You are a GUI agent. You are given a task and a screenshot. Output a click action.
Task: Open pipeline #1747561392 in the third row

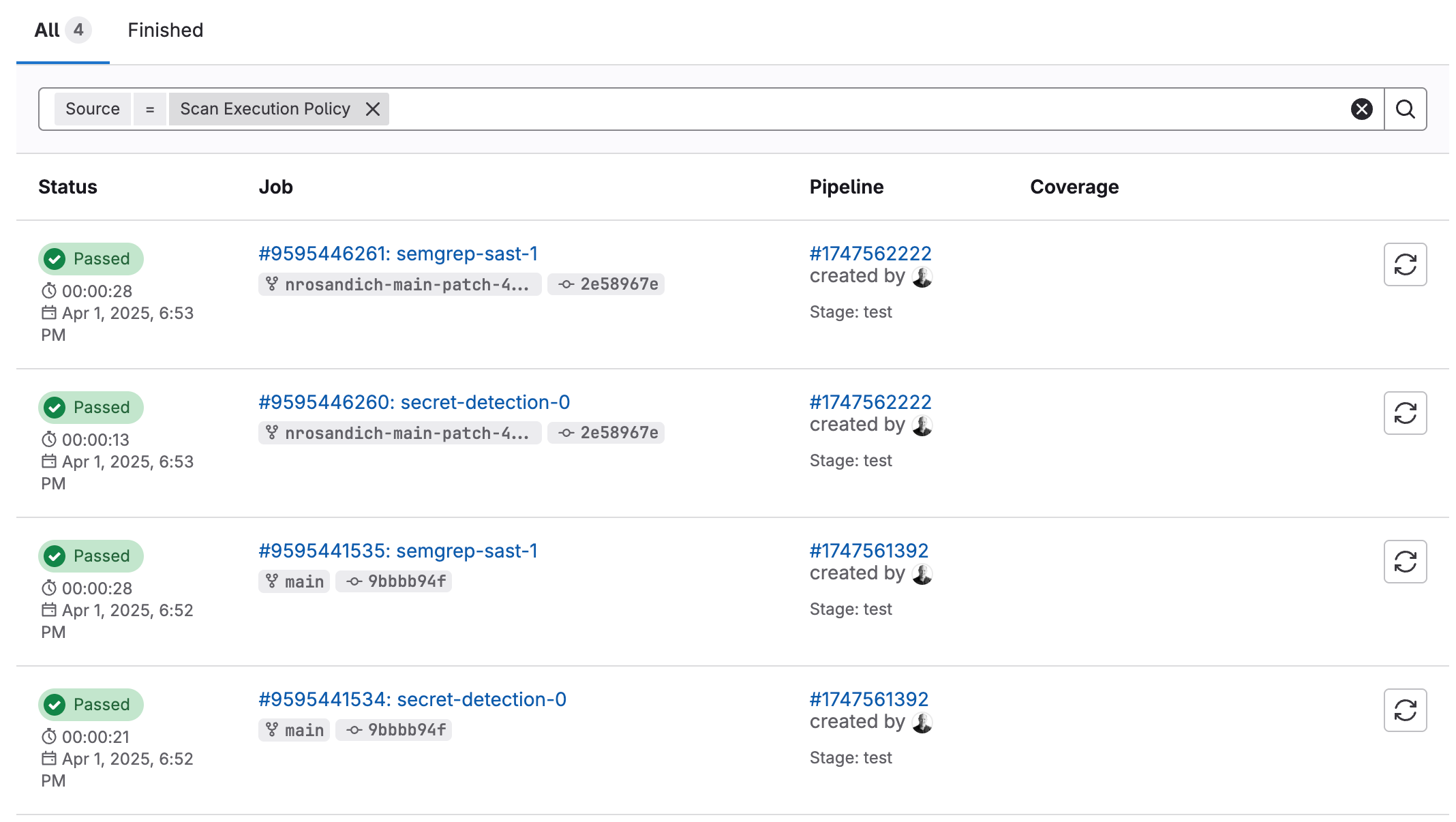[868, 551]
